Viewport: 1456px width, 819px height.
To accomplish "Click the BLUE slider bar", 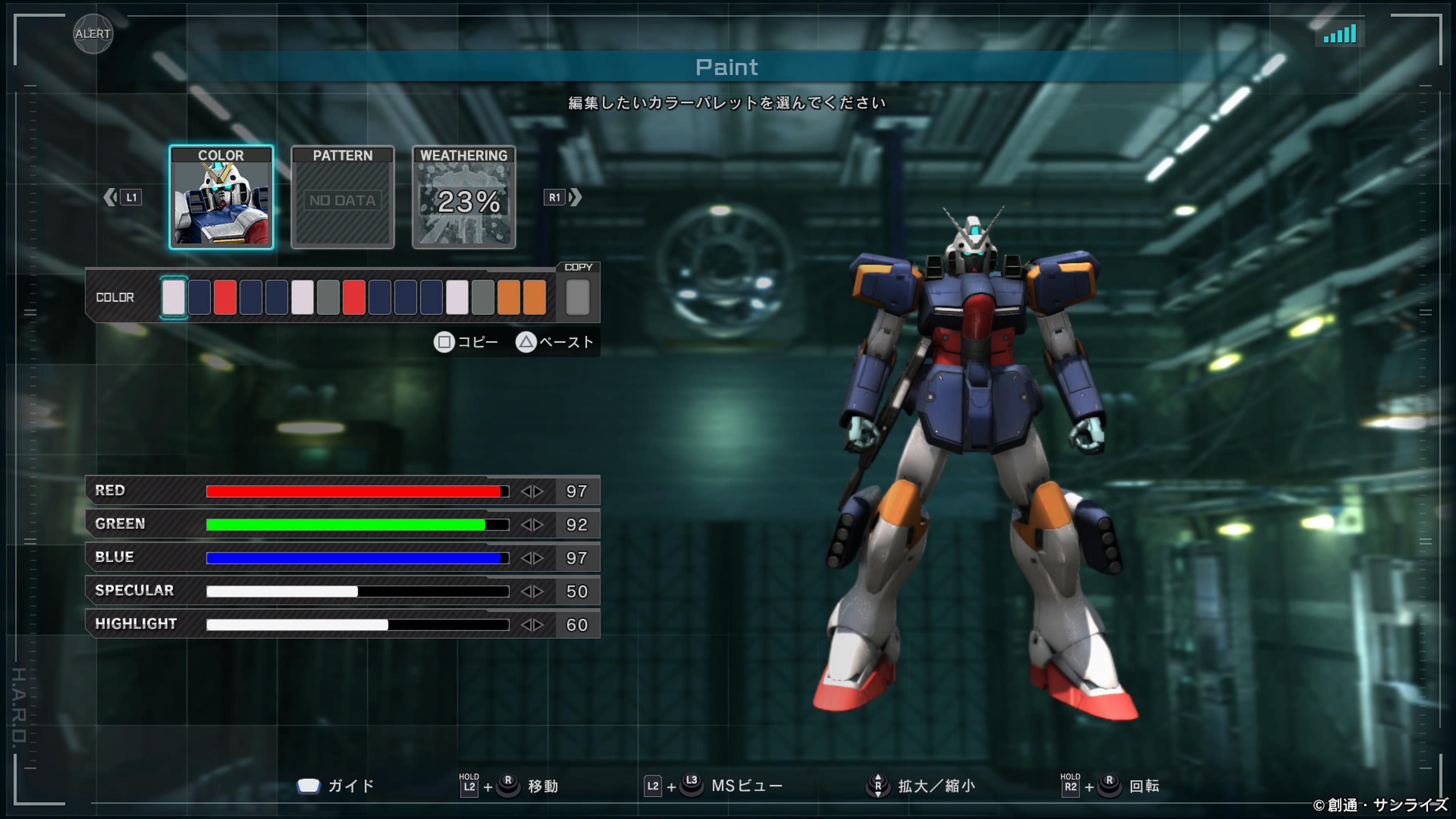I will click(x=357, y=558).
